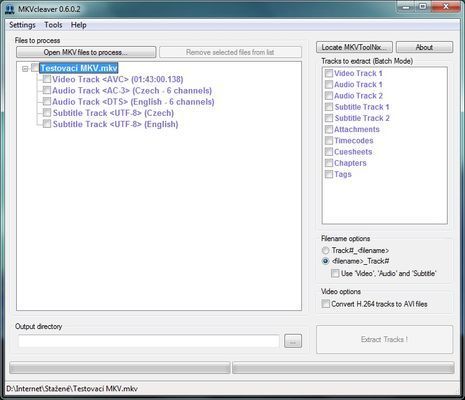Collapse the Testovaci MKV.mkv tree node
This screenshot has width=465, height=400.
[25, 69]
